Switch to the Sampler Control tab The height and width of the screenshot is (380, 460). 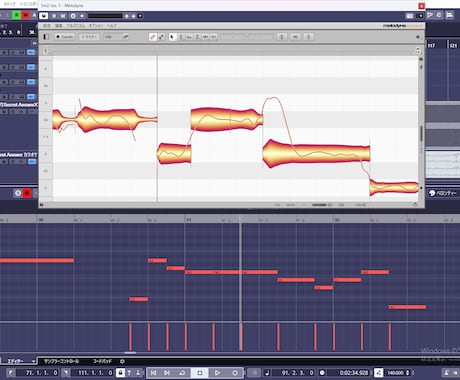coord(61,361)
